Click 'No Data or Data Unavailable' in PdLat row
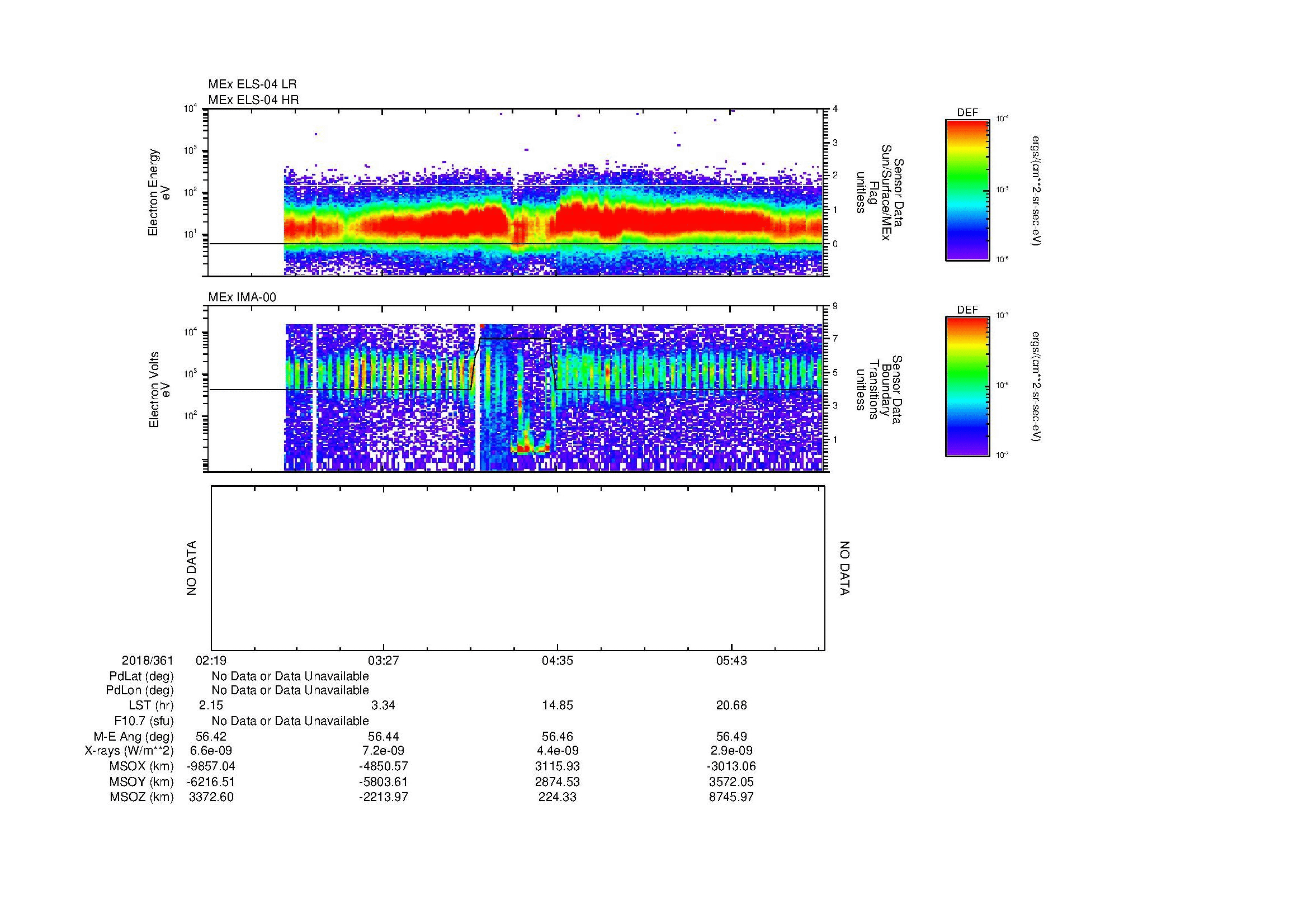 pos(290,676)
